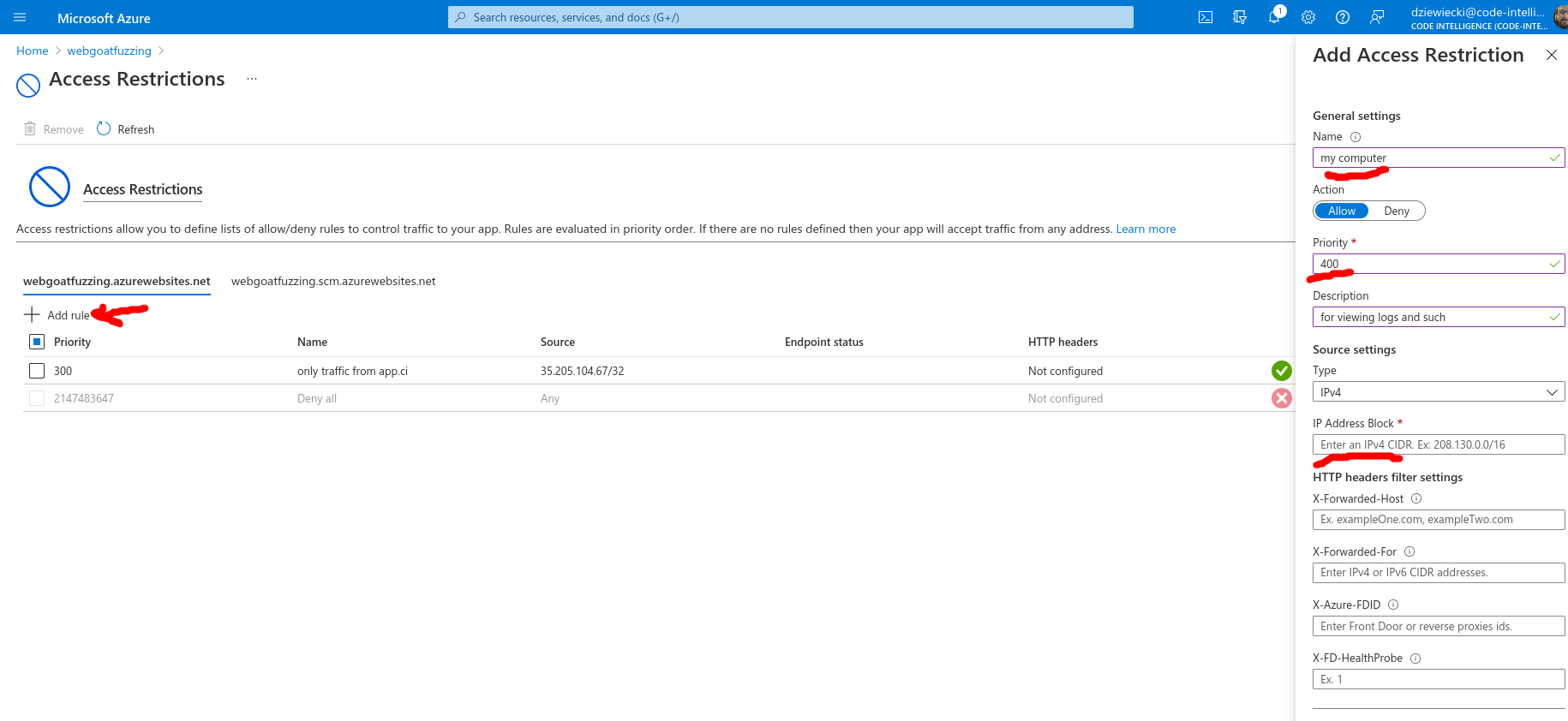Click the priority 300 cell
This screenshot has width=1568, height=721.
point(63,371)
